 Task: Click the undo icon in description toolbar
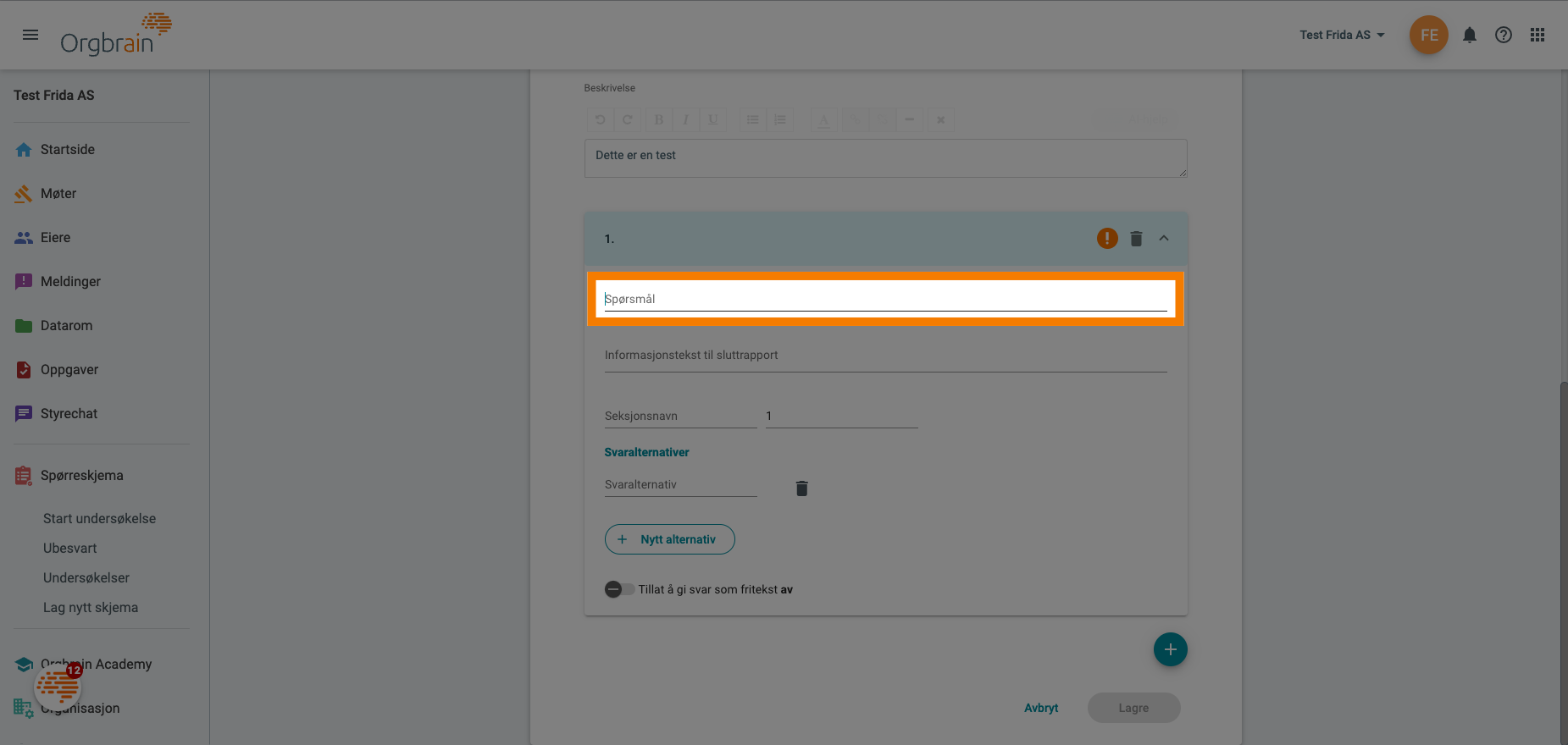pos(600,119)
